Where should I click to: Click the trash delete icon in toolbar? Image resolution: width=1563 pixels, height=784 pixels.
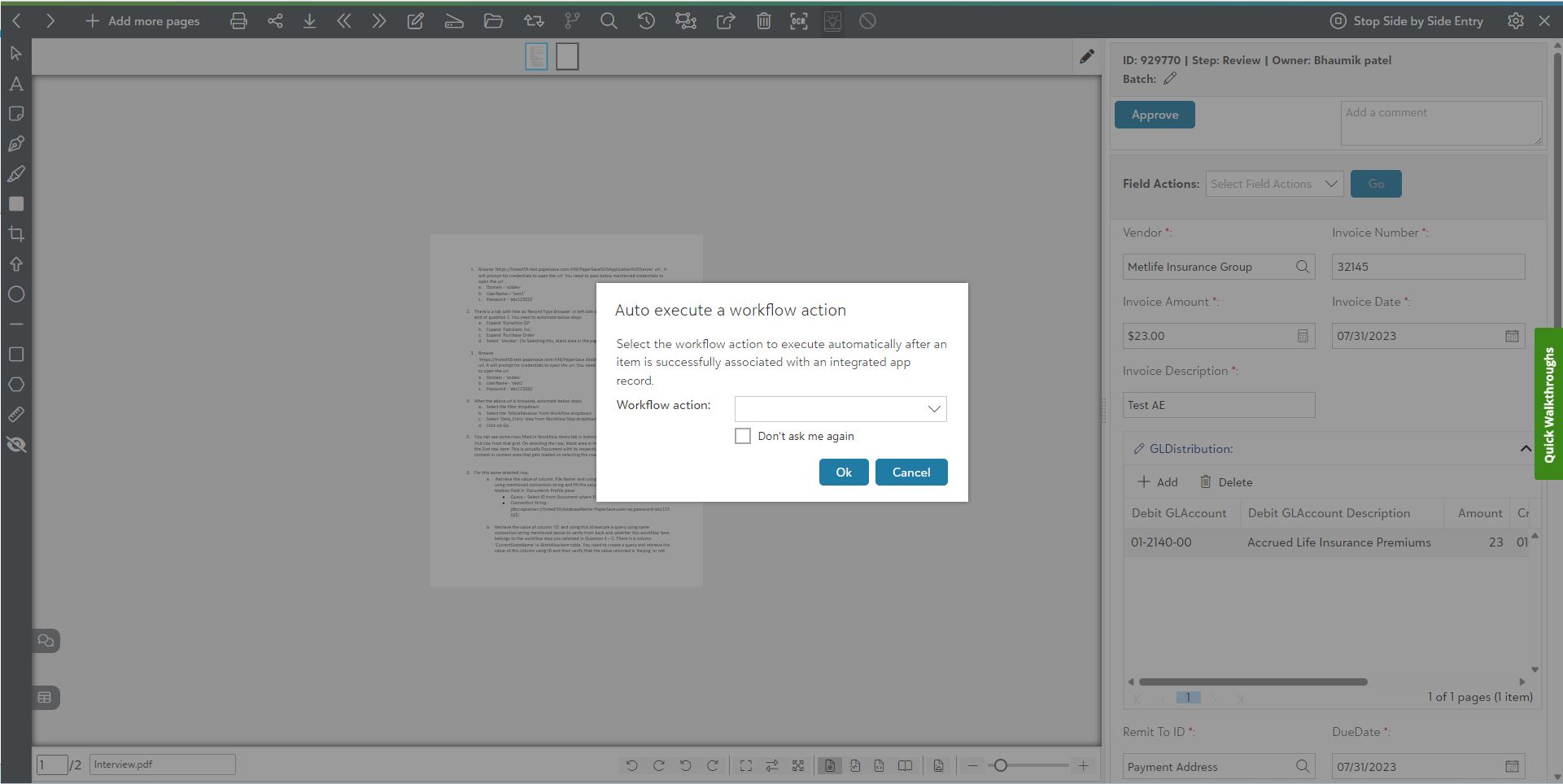click(763, 21)
